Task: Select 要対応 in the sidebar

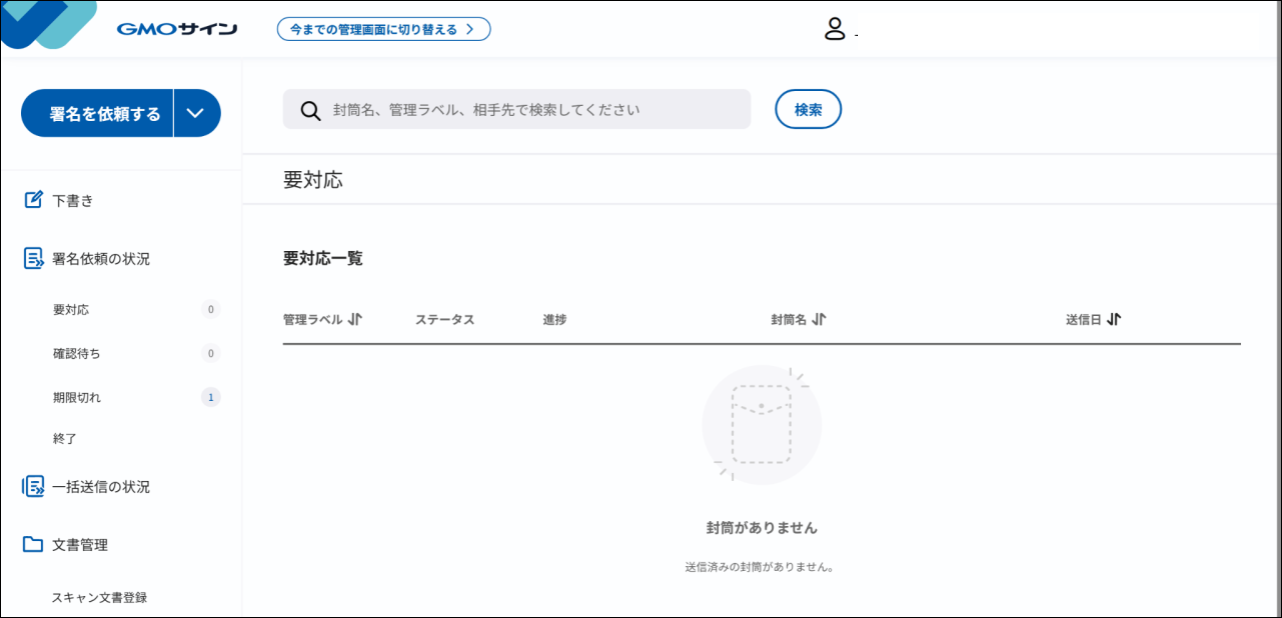Action: coord(71,310)
